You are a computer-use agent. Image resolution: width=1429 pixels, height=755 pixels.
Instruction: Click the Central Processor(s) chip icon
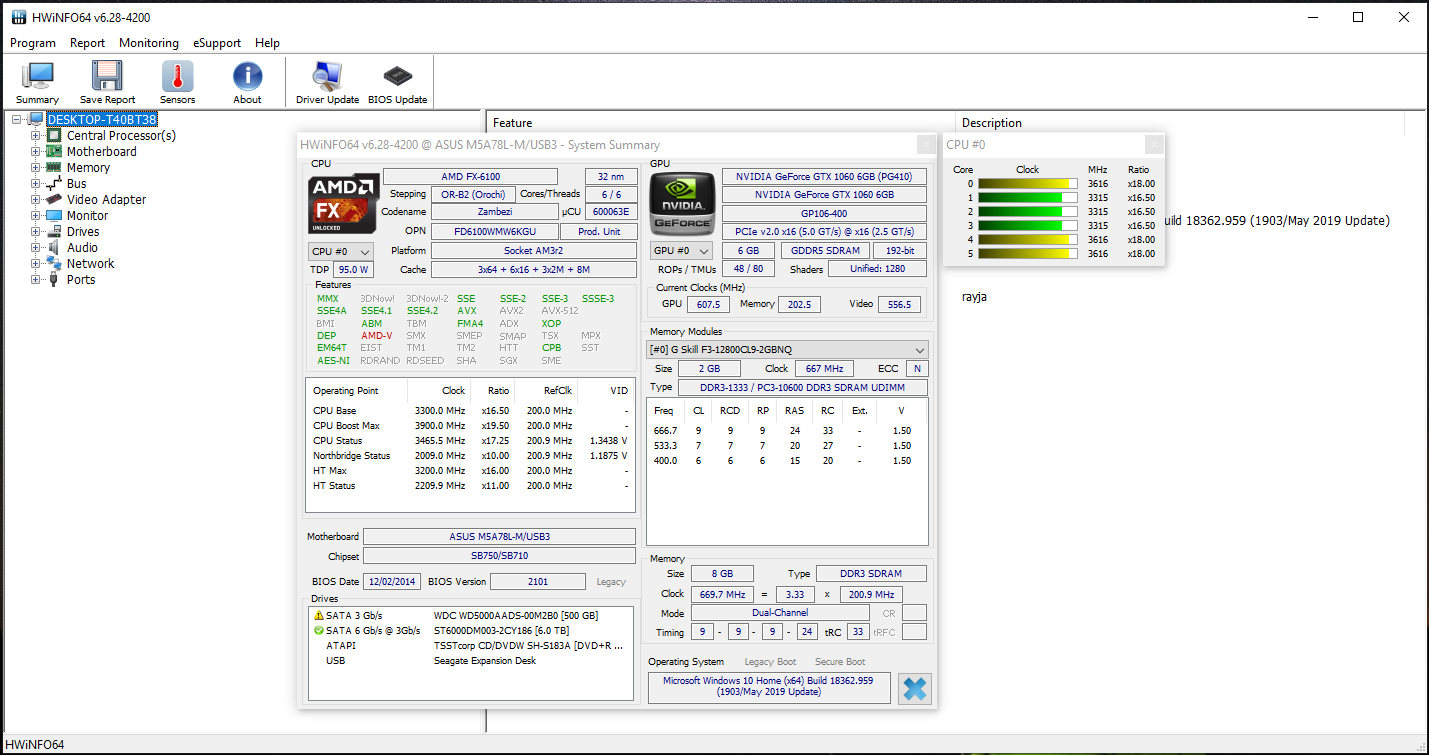click(54, 136)
